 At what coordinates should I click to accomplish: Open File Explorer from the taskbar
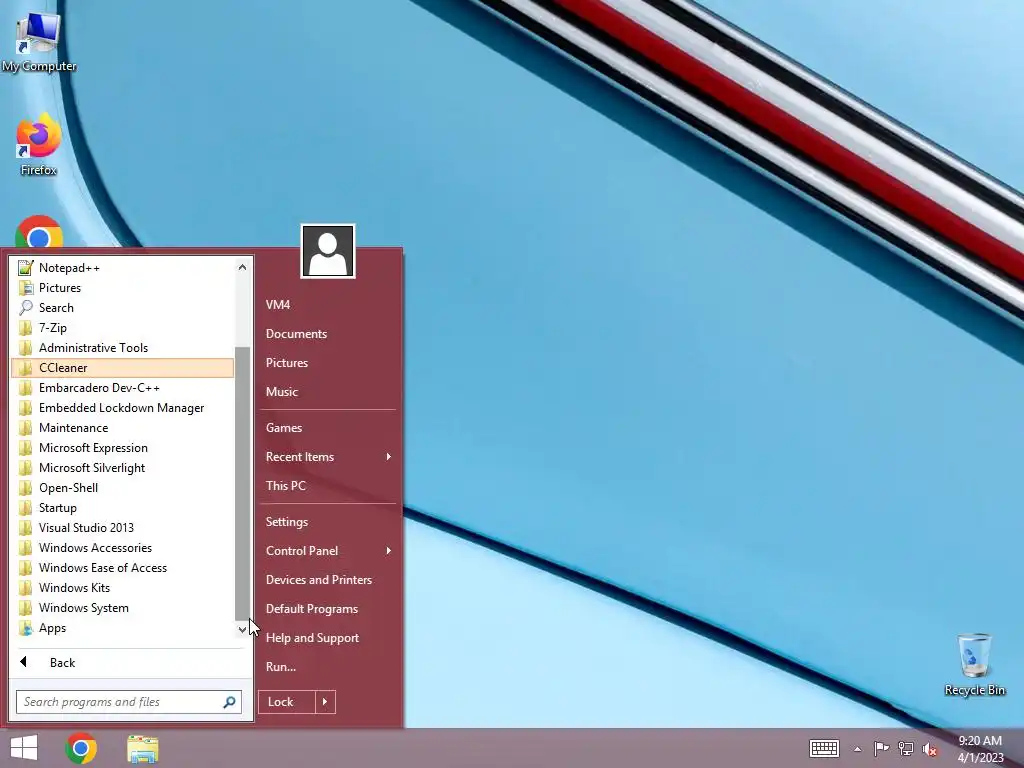[x=142, y=749]
